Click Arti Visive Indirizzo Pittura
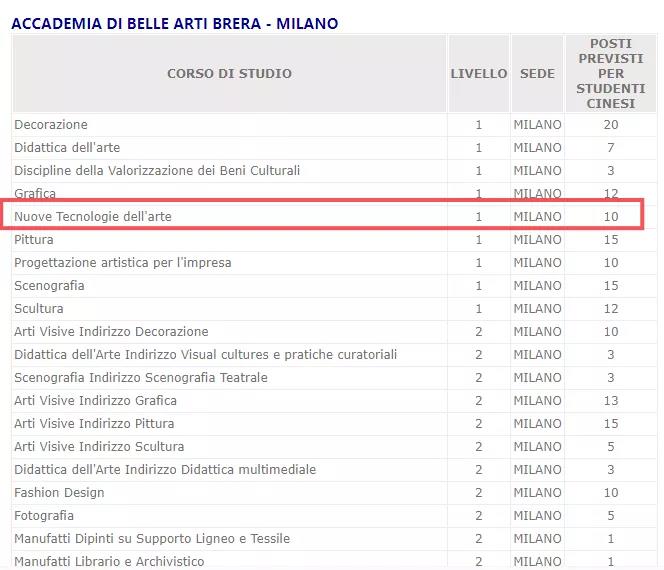664x570 pixels. coord(94,423)
